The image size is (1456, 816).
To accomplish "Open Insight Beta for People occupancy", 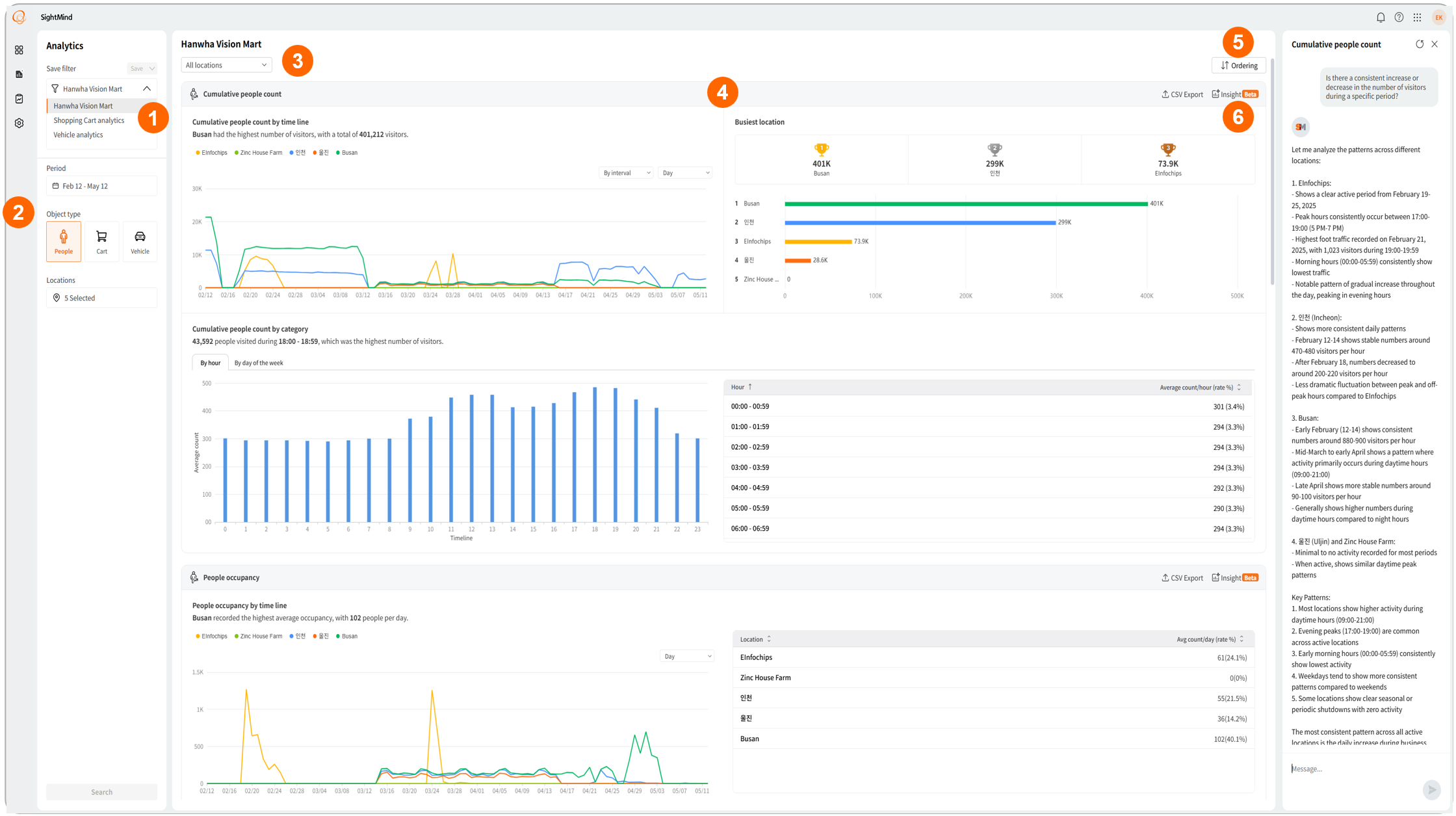I will click(1235, 577).
